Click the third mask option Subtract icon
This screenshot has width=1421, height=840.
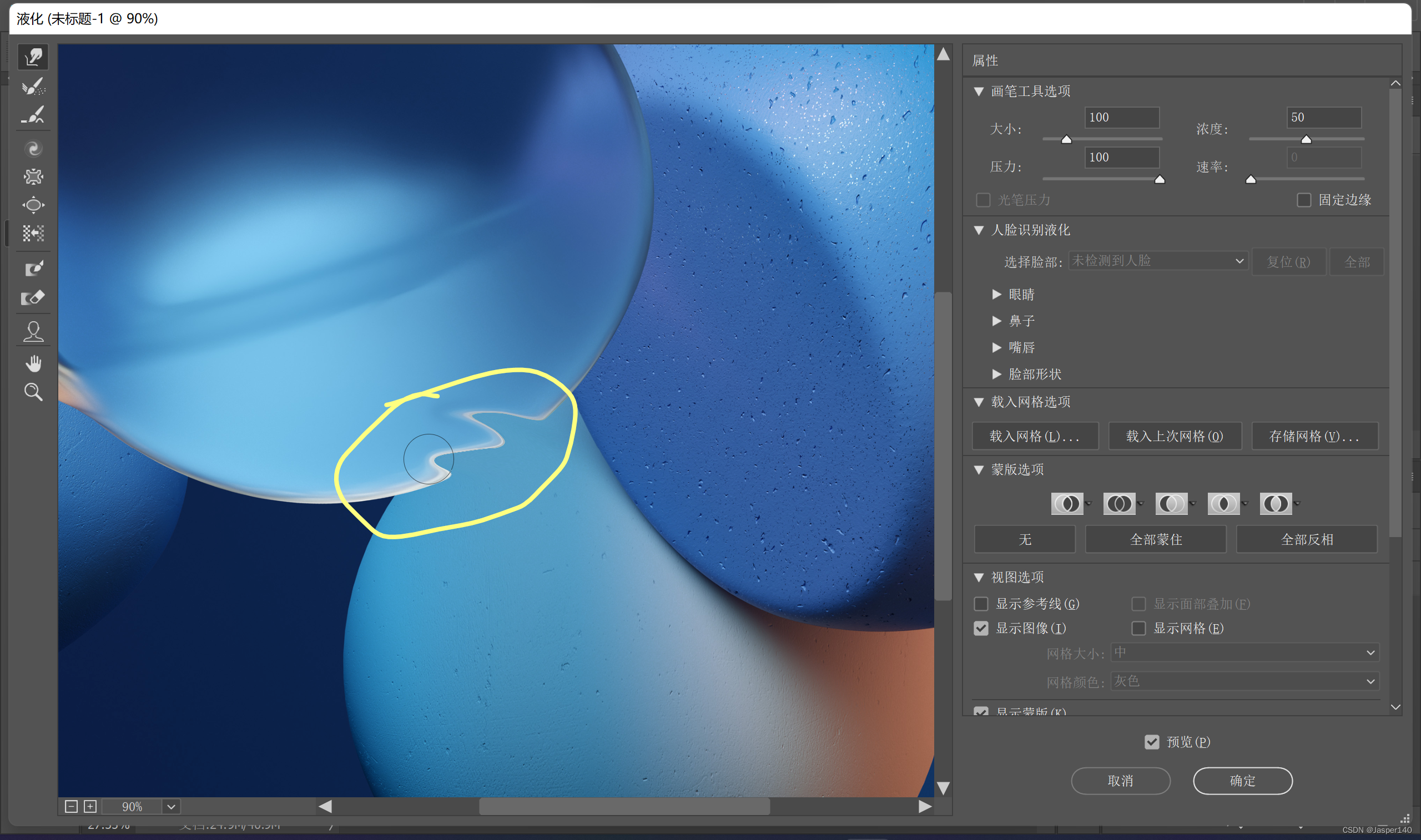tap(1171, 504)
